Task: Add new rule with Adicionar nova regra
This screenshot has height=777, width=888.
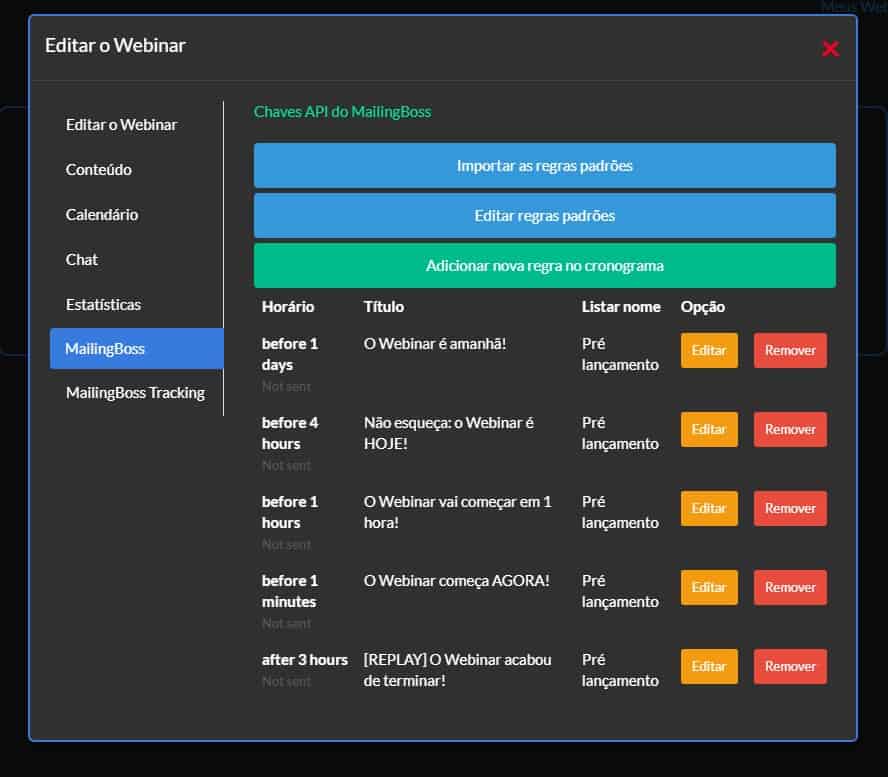Action: tap(544, 266)
